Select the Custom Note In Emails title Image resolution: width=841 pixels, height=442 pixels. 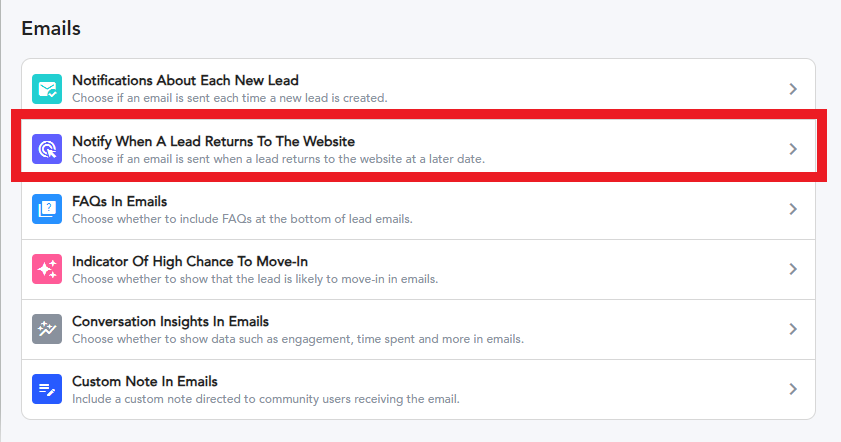(x=145, y=381)
